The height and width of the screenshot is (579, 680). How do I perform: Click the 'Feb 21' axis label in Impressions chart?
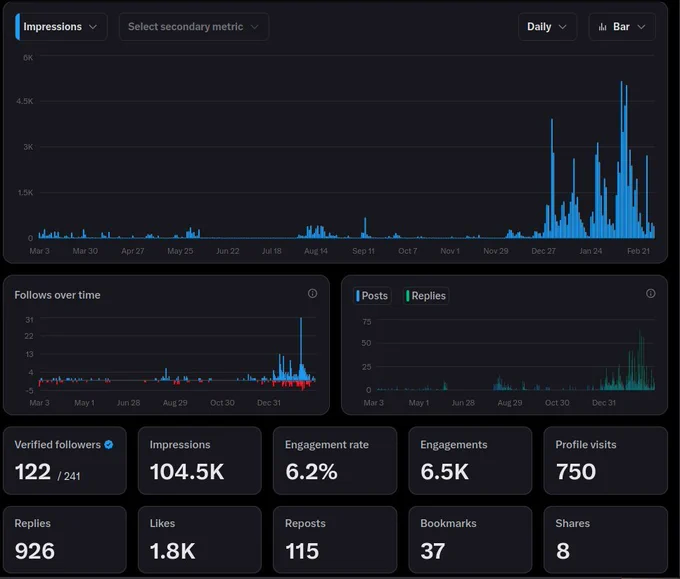(x=638, y=251)
